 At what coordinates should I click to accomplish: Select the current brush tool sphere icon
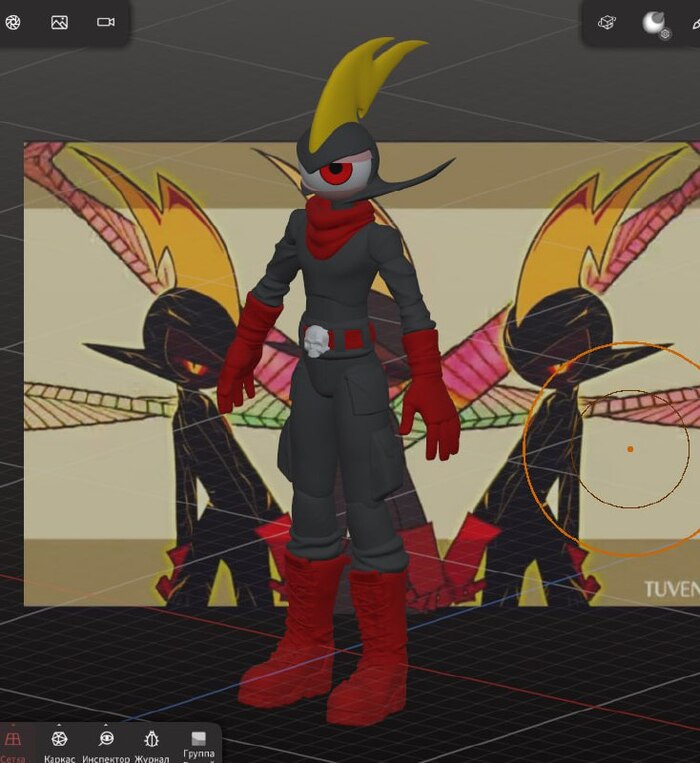tap(653, 22)
